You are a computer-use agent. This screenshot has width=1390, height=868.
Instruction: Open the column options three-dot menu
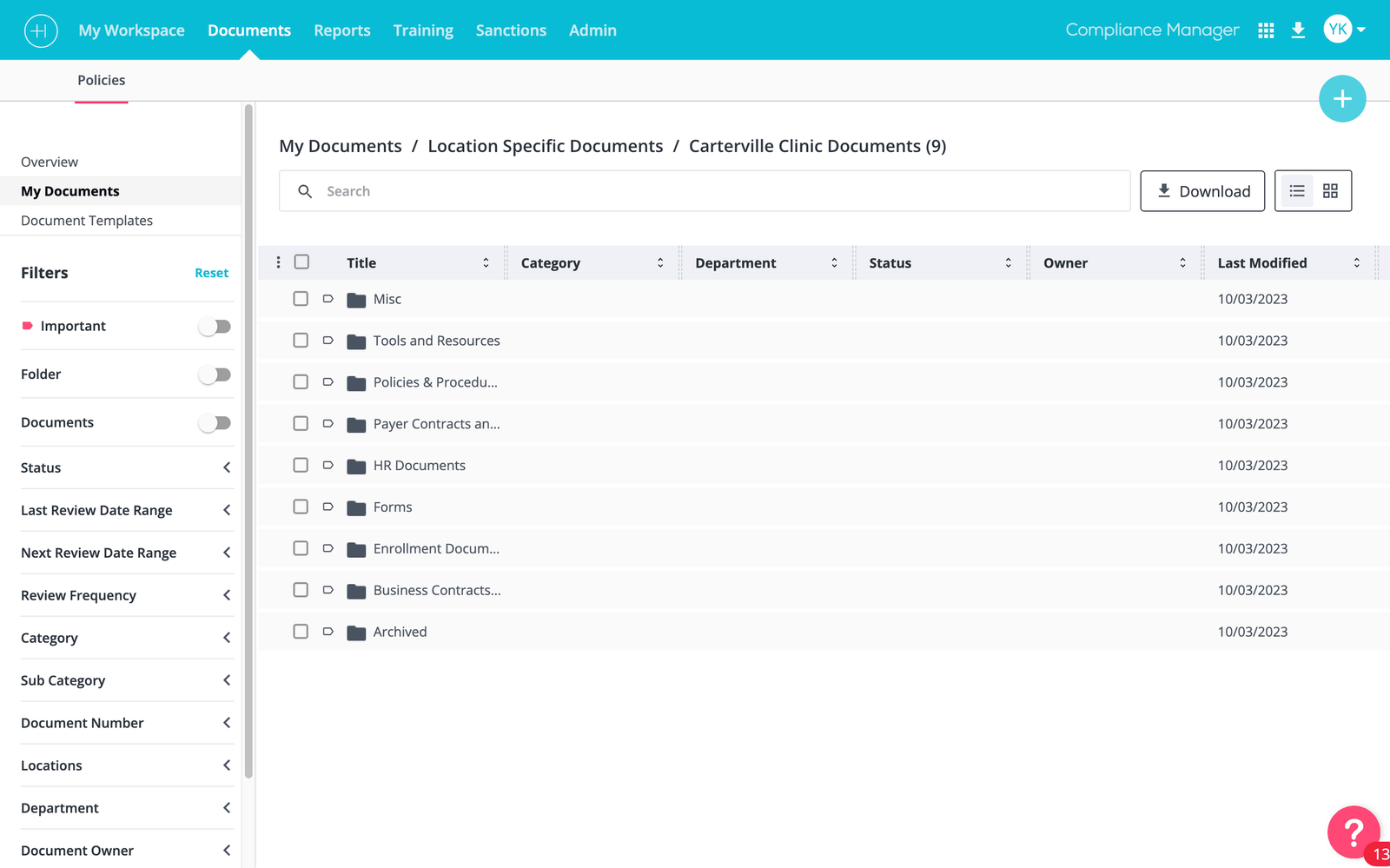click(x=278, y=262)
